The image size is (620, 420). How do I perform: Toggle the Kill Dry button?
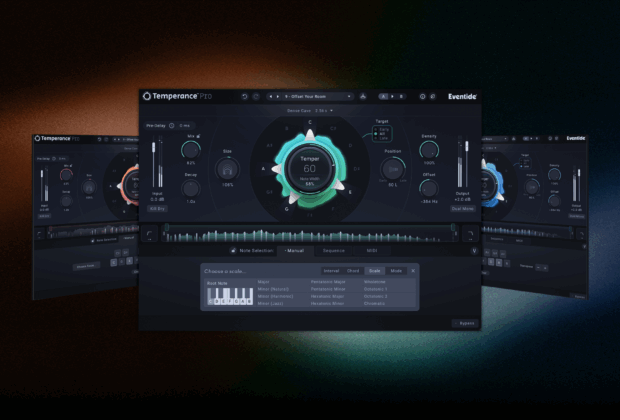(158, 209)
